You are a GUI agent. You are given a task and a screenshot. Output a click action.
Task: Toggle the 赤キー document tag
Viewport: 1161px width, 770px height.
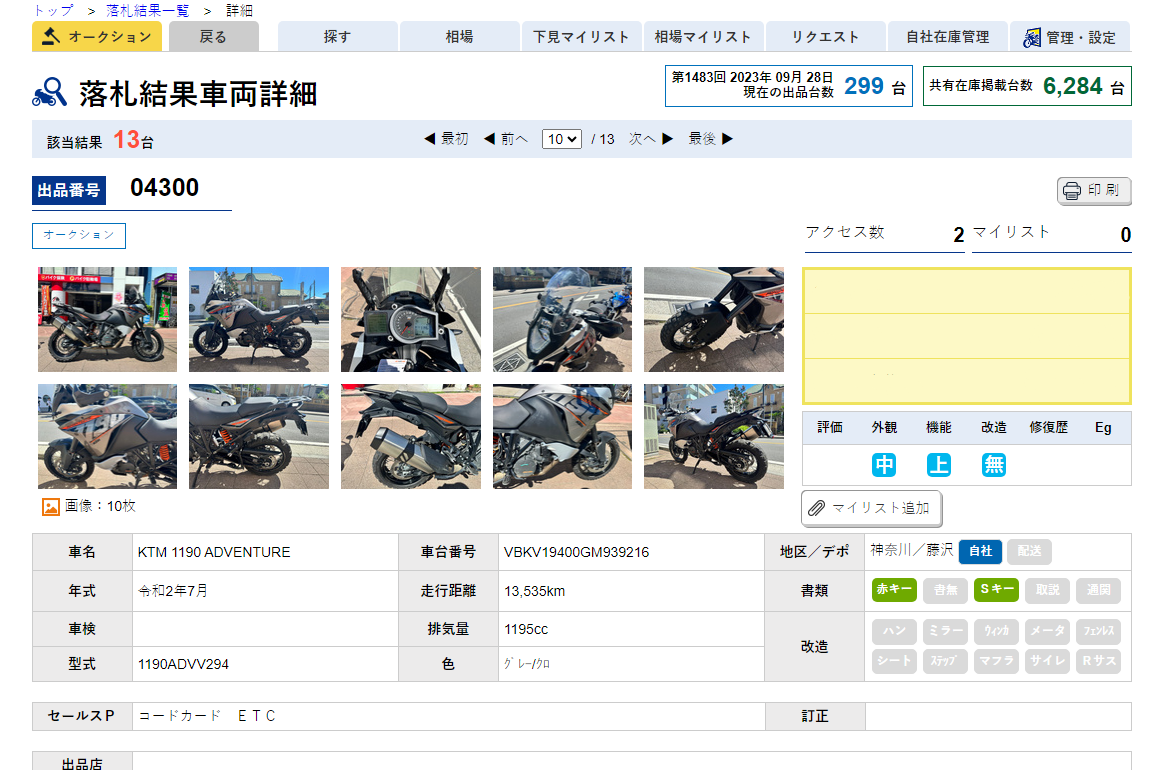(x=894, y=590)
